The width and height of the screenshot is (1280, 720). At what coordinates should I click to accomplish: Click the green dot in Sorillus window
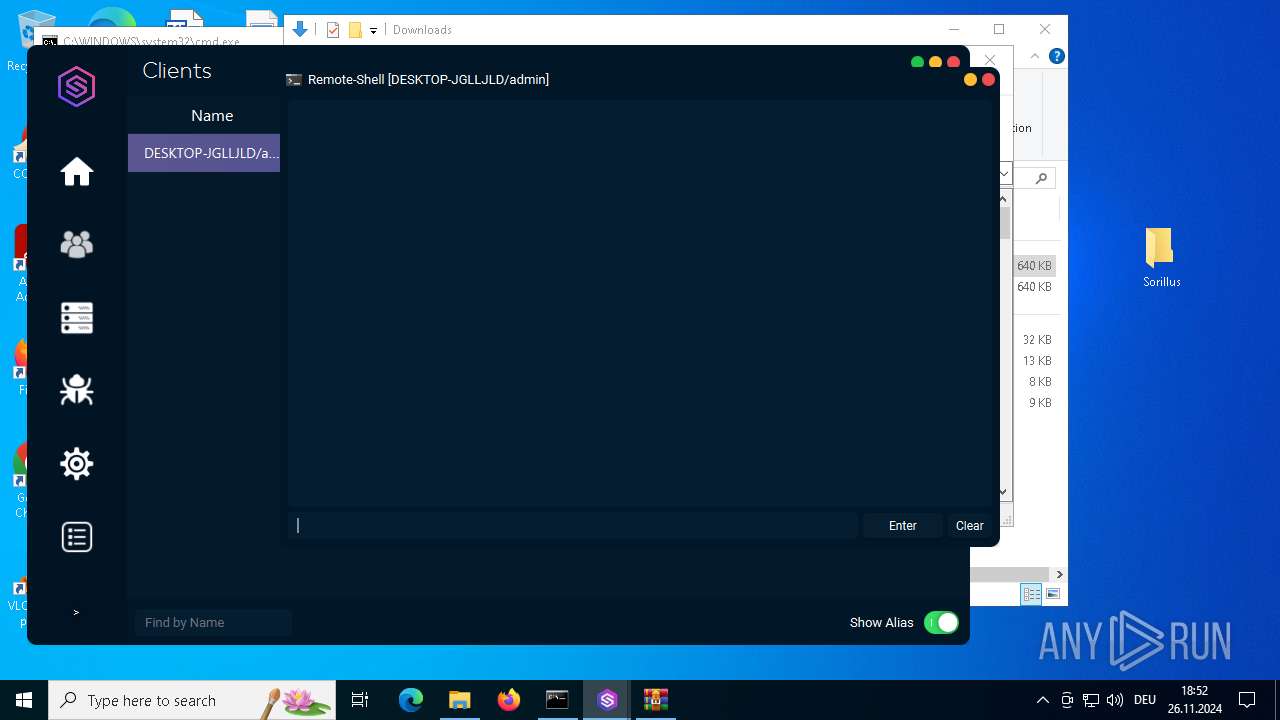[x=917, y=62]
